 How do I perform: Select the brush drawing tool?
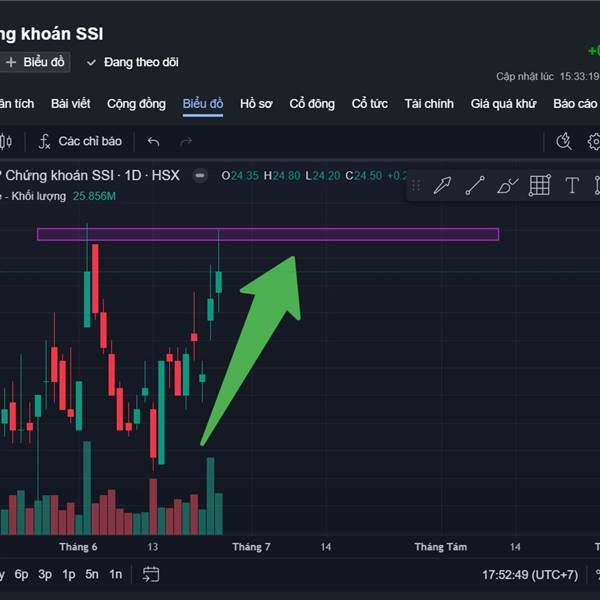click(x=507, y=186)
